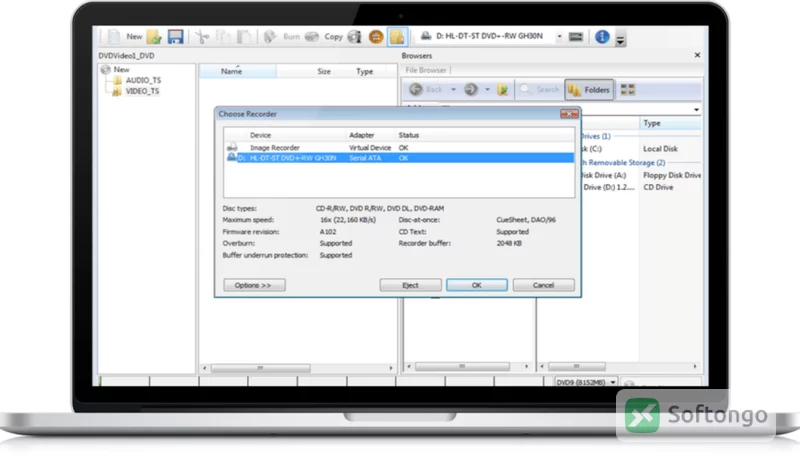Select the Image Recorder device row
The height and width of the screenshot is (456, 800).
pyautogui.click(x=399, y=147)
